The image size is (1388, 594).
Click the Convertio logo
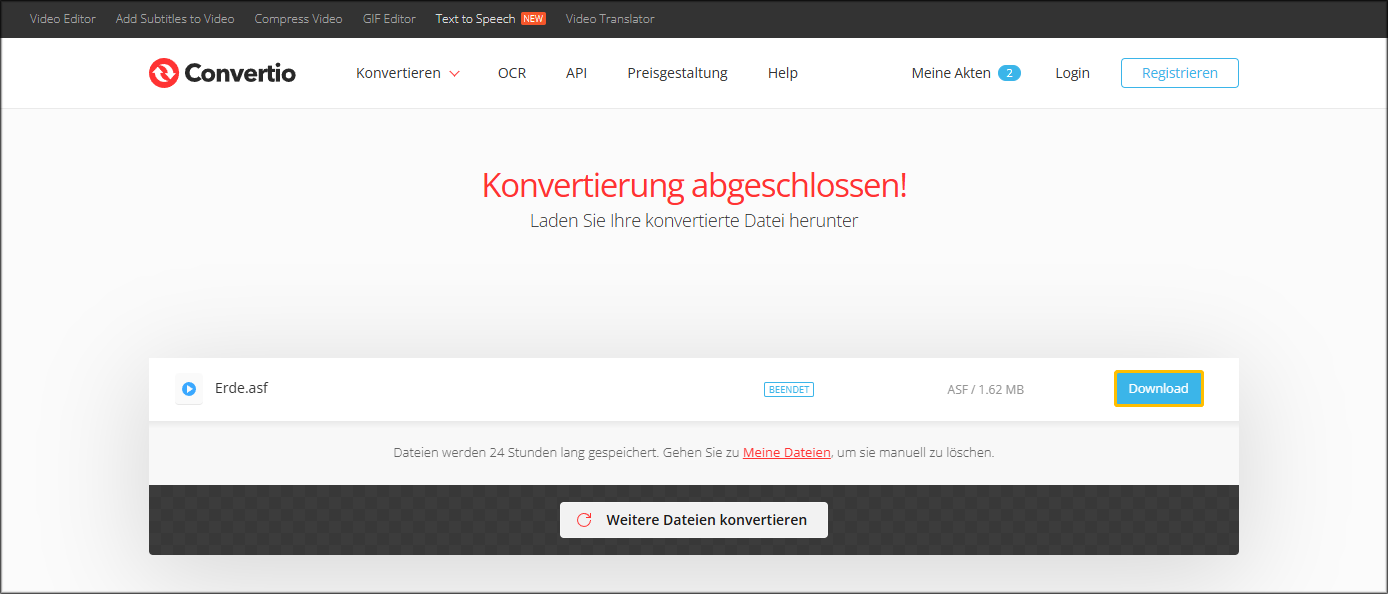pyautogui.click(x=221, y=72)
